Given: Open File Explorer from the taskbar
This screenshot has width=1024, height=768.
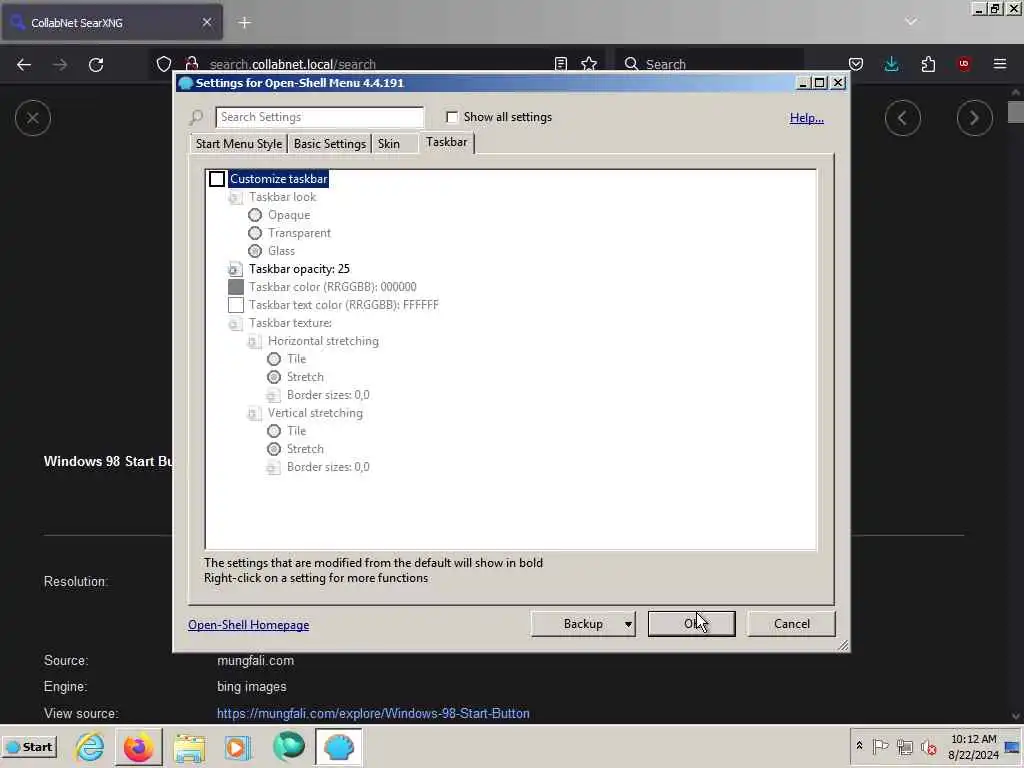Looking at the screenshot, I should point(189,746).
